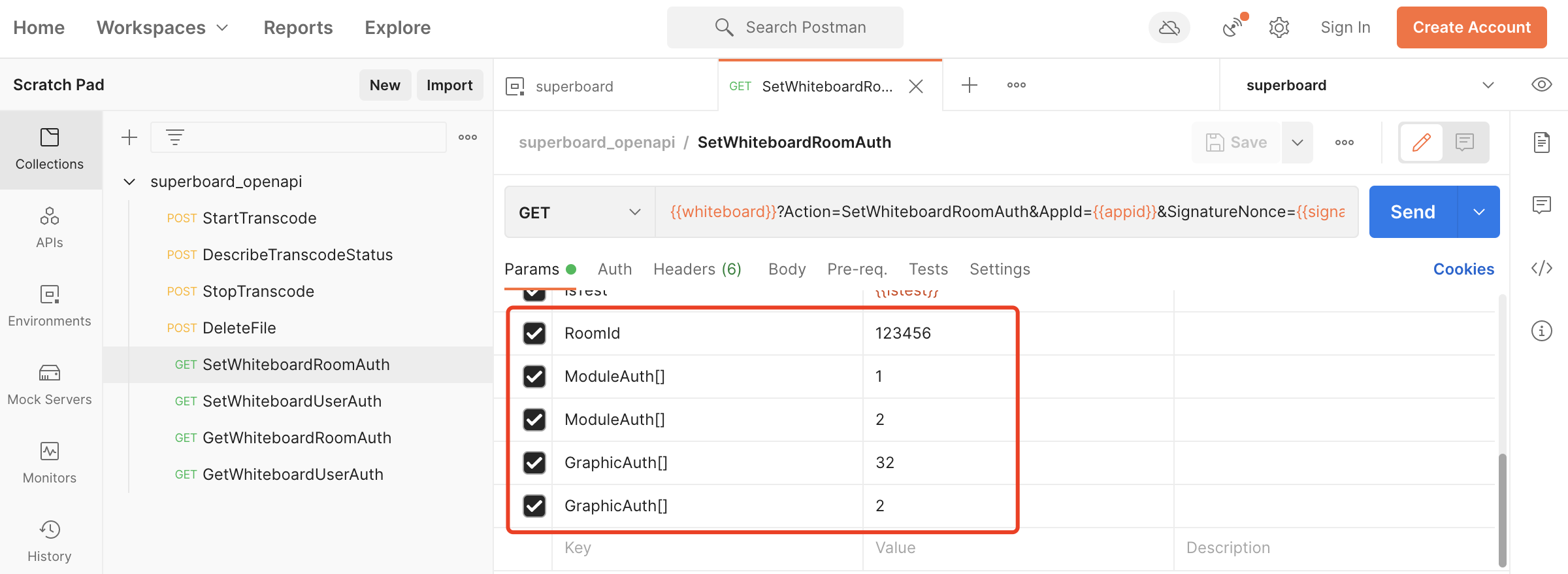This screenshot has width=1568, height=574.
Task: Click the environment quick look eye icon
Action: point(1541,85)
